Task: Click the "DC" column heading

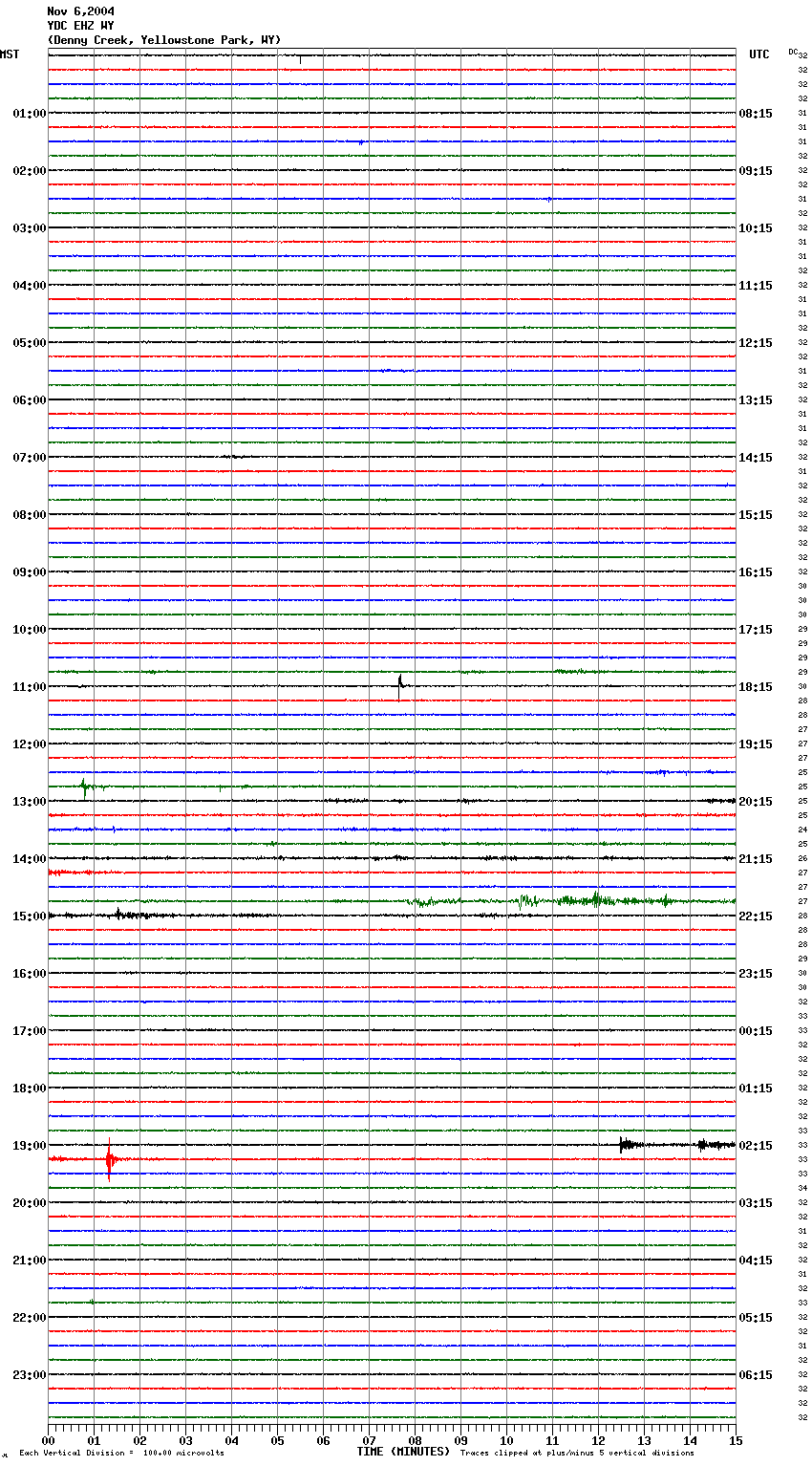Action: click(x=793, y=52)
